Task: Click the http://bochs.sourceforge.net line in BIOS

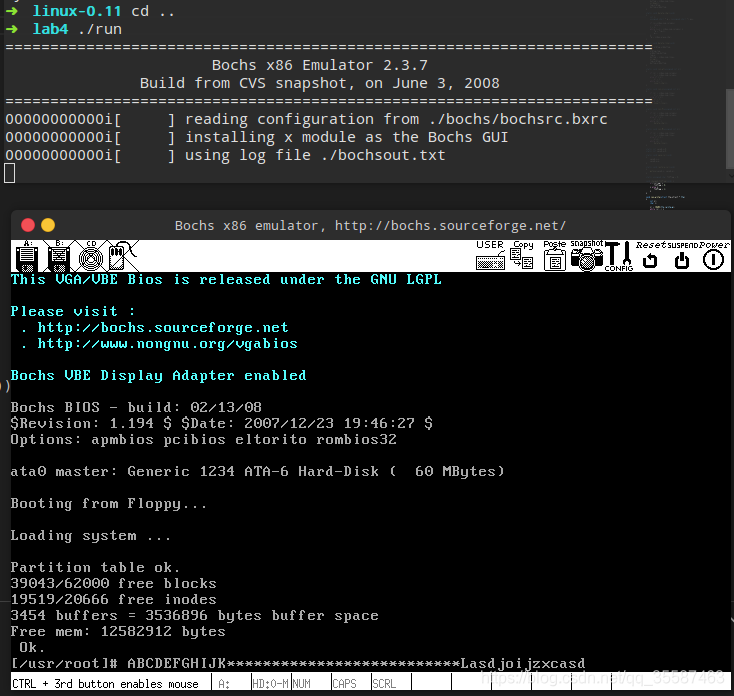Action: tap(163, 327)
